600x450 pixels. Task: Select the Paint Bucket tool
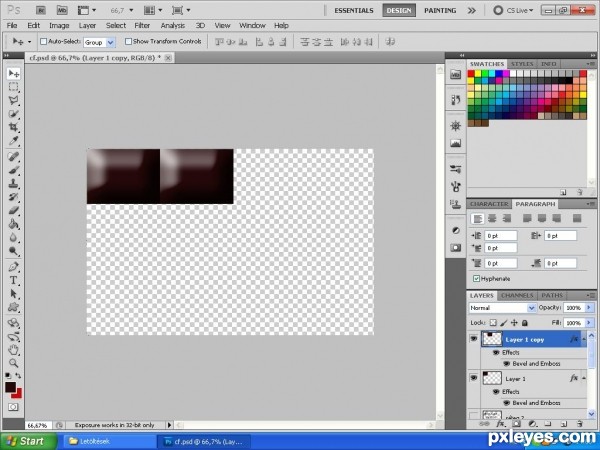(13, 224)
